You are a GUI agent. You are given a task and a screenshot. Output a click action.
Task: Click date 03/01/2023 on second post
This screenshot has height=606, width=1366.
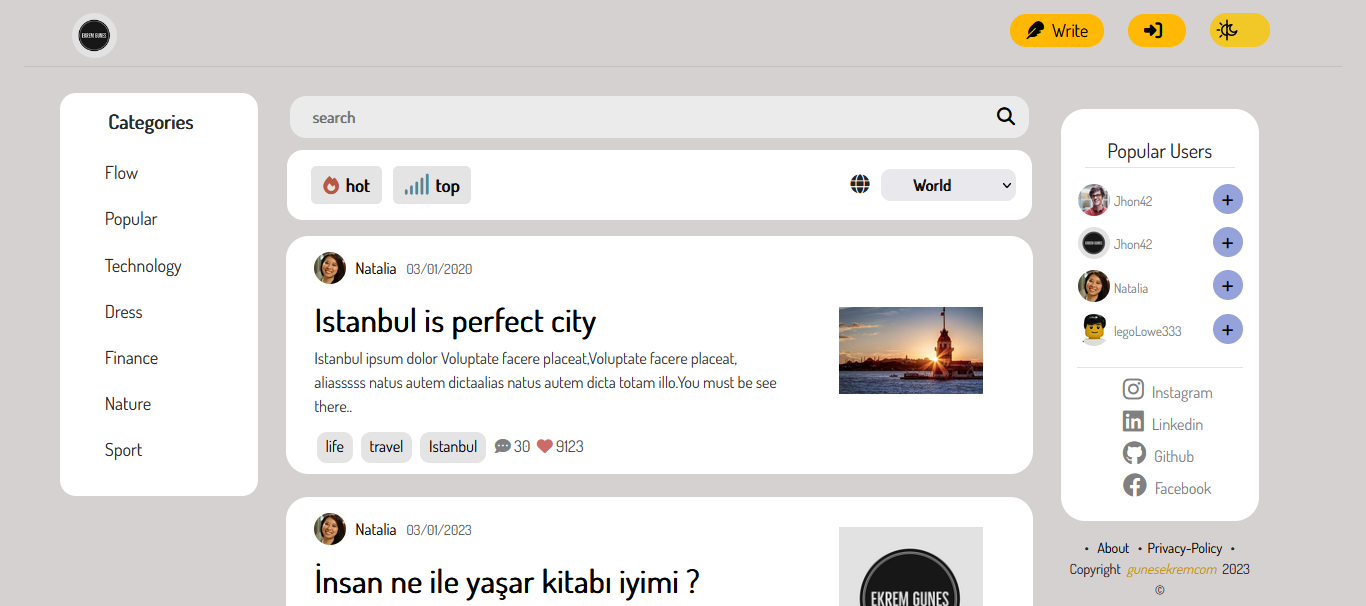point(439,530)
